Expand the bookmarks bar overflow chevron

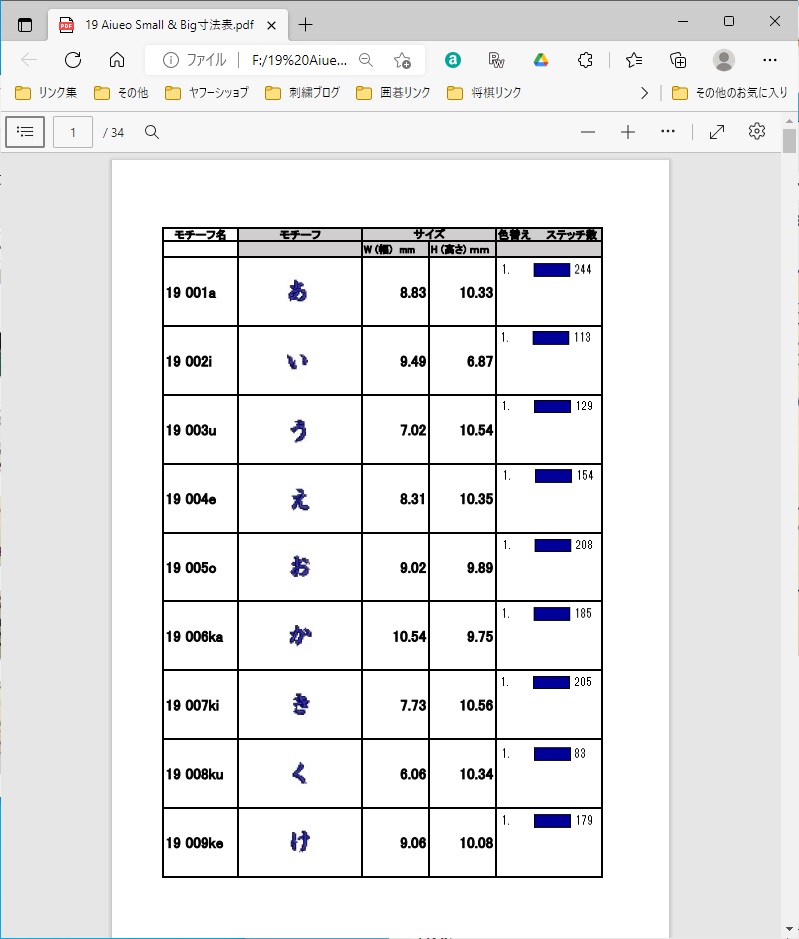click(644, 93)
